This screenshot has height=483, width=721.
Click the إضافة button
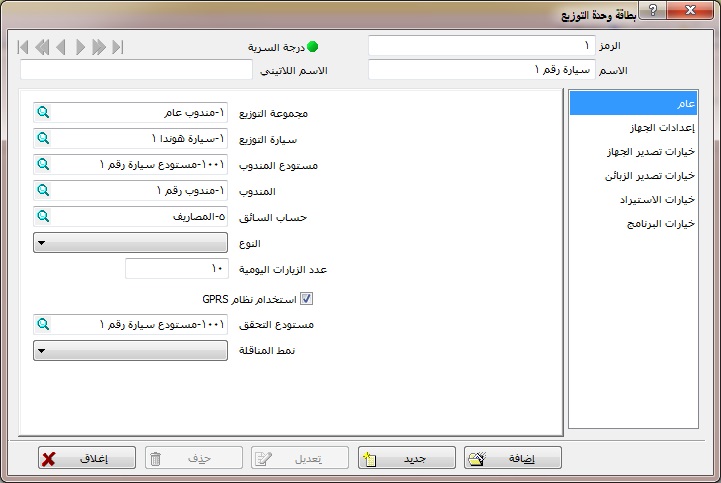512,458
